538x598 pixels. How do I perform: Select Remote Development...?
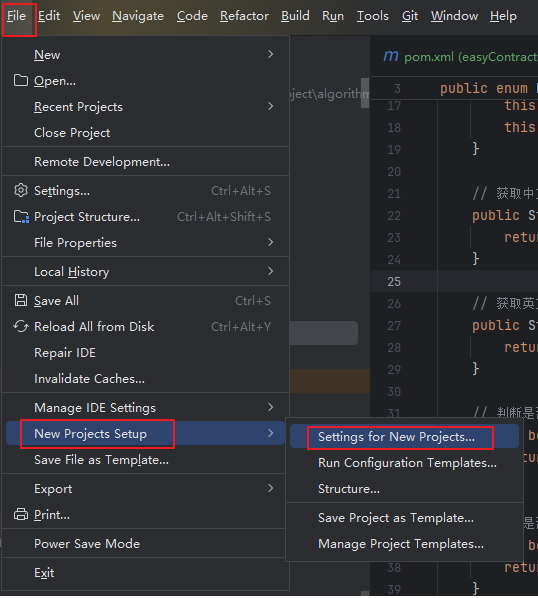point(145,161)
